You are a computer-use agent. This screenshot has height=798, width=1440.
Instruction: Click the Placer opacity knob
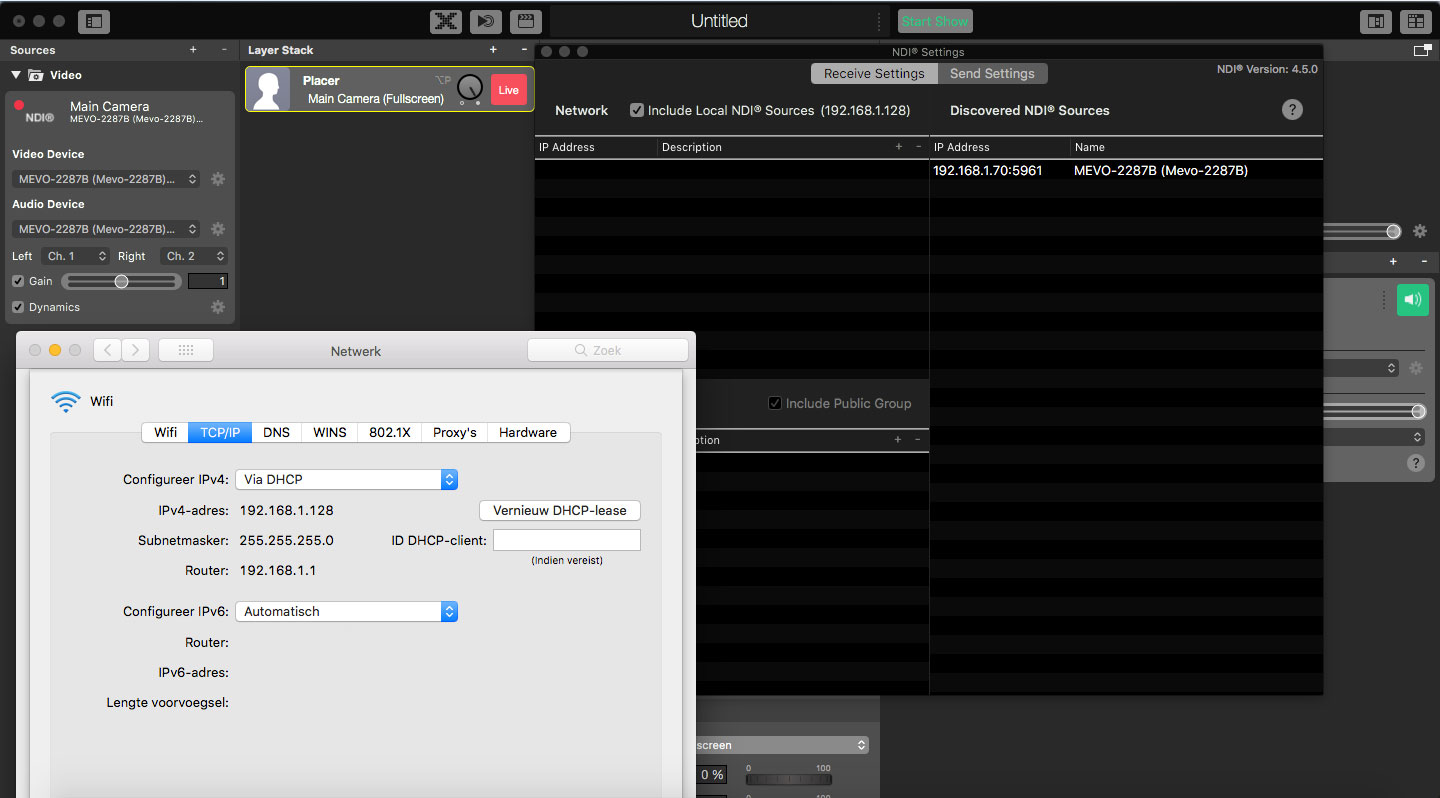469,90
